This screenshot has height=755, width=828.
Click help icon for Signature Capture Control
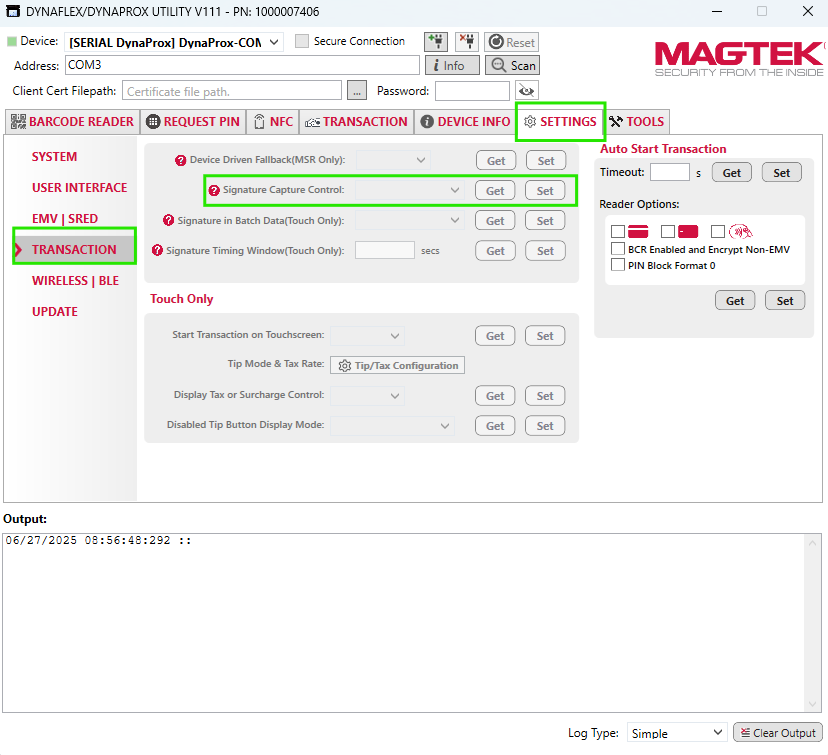pyautogui.click(x=214, y=190)
